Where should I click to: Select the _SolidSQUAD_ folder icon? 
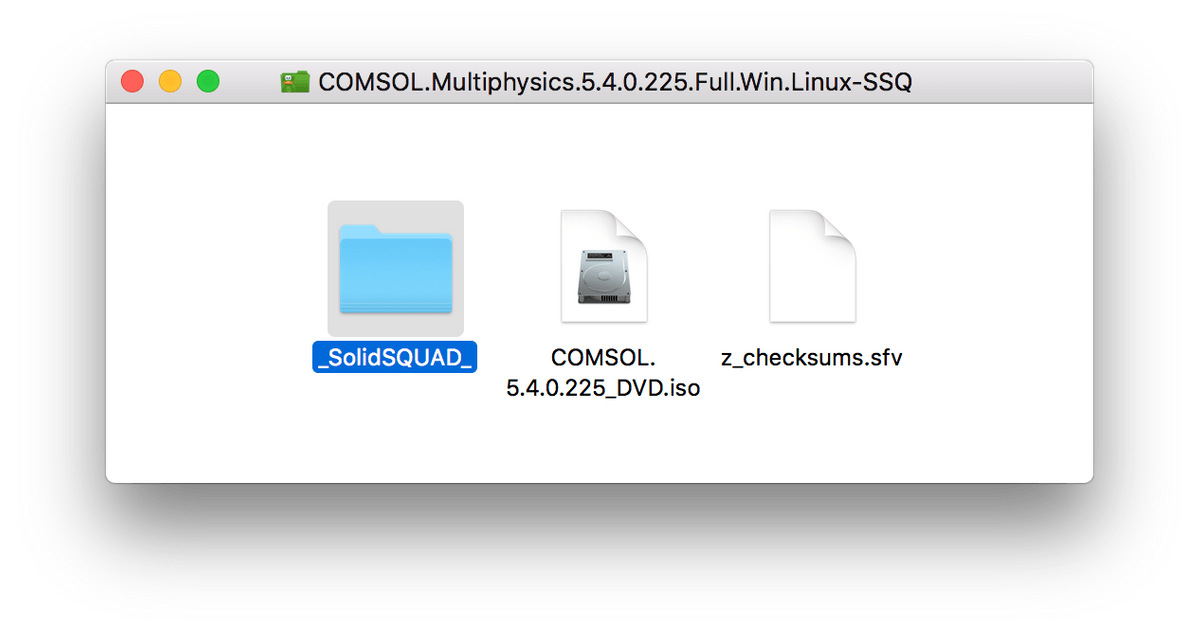coord(396,270)
